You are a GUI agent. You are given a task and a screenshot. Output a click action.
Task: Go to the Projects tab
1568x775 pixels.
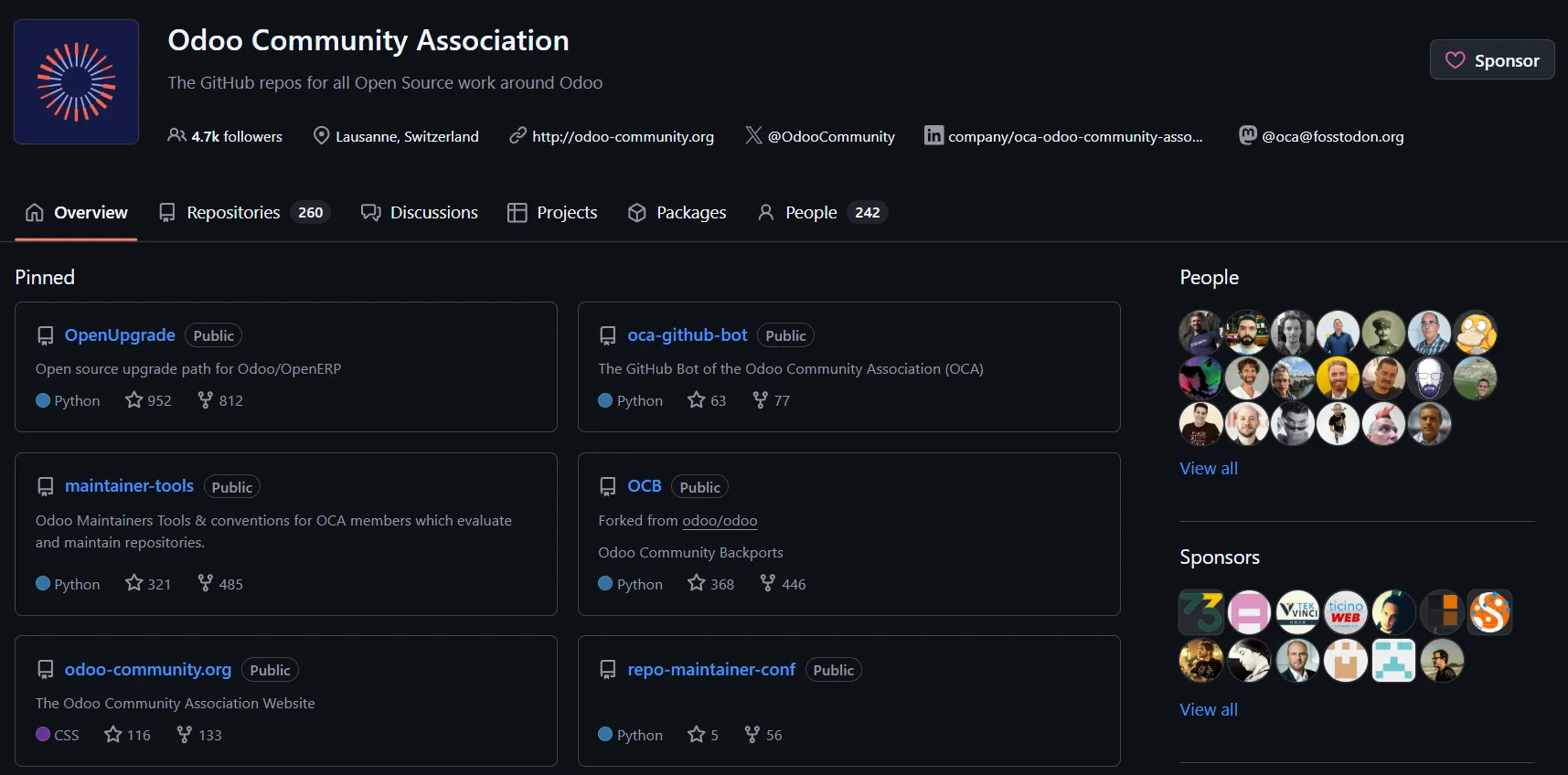pyautogui.click(x=552, y=212)
